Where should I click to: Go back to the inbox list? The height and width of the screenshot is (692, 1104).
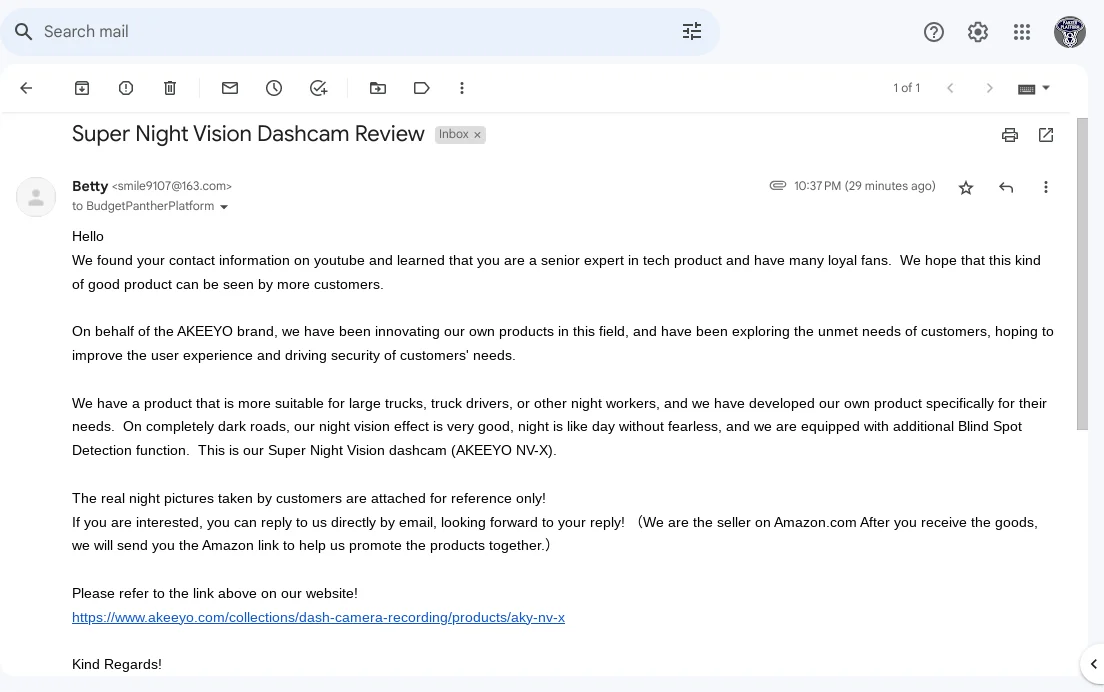(x=26, y=88)
